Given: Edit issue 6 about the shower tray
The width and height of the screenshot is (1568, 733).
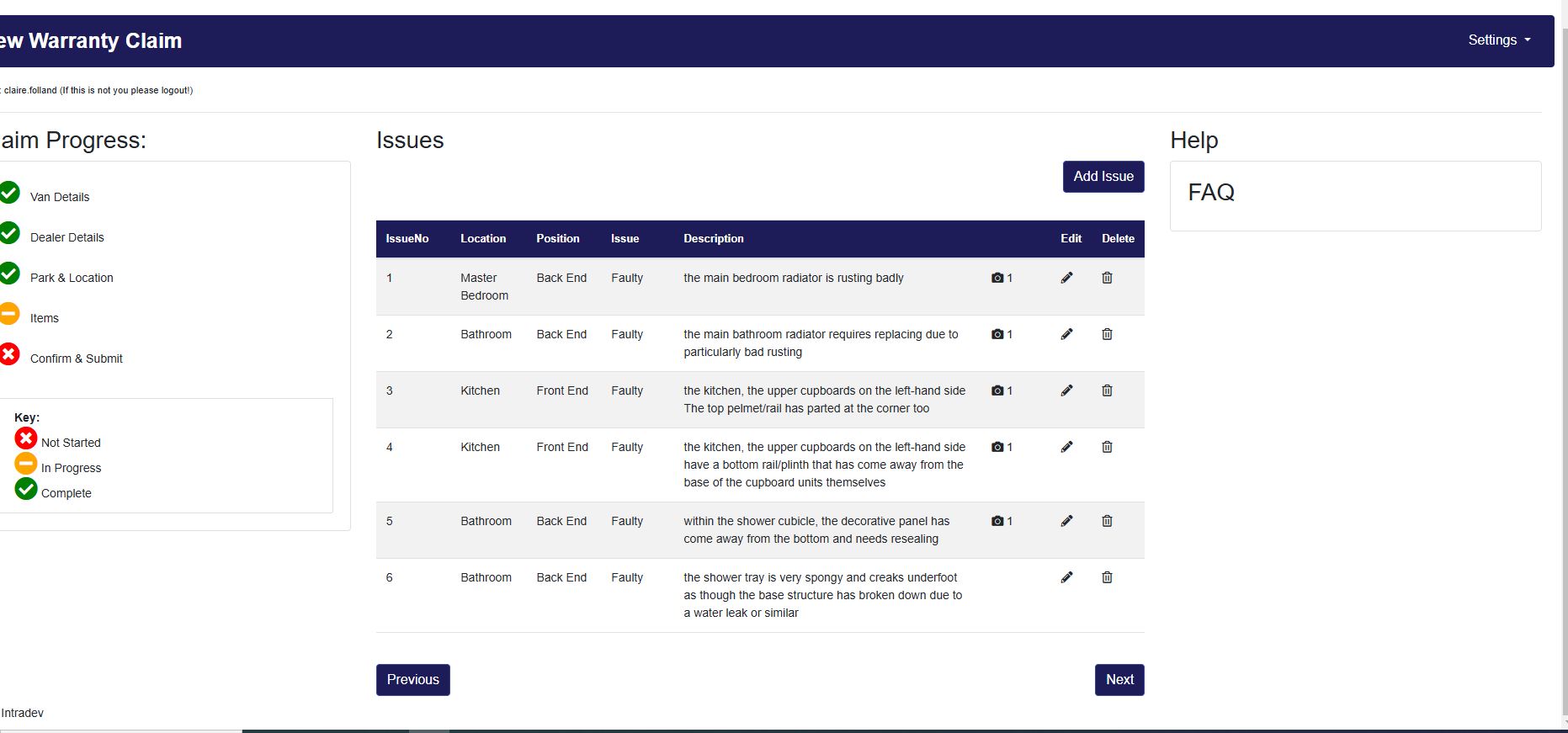Looking at the screenshot, I should point(1066,577).
